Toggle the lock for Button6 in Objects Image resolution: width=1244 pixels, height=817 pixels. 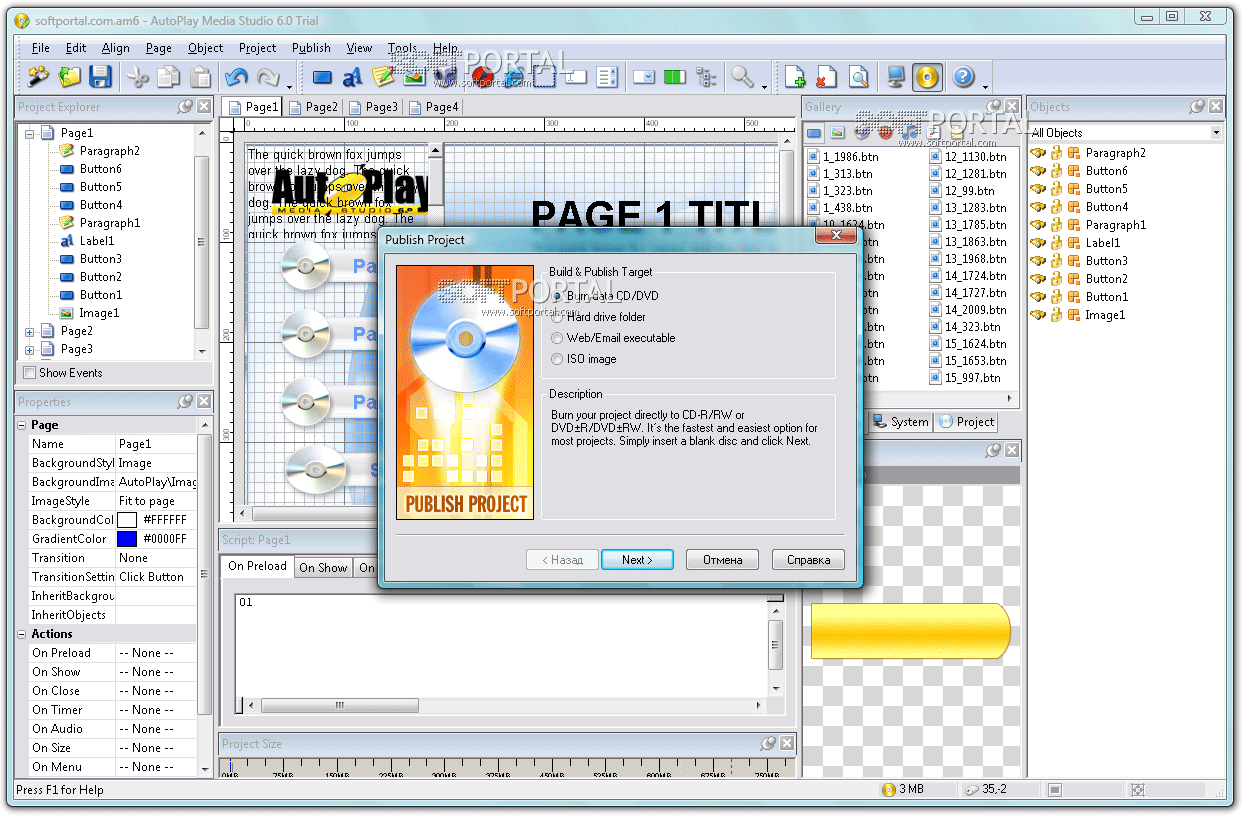1057,171
